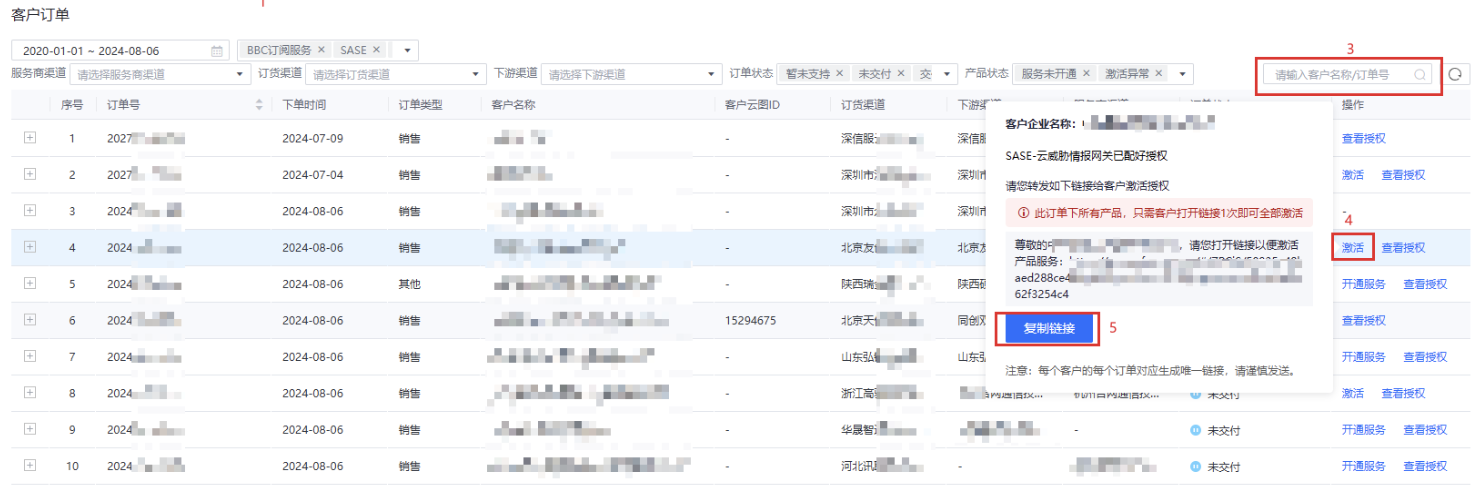Screen dimensions: 1481x496
Task: Click 未交付 status in row 9
Action: [x=1223, y=430]
